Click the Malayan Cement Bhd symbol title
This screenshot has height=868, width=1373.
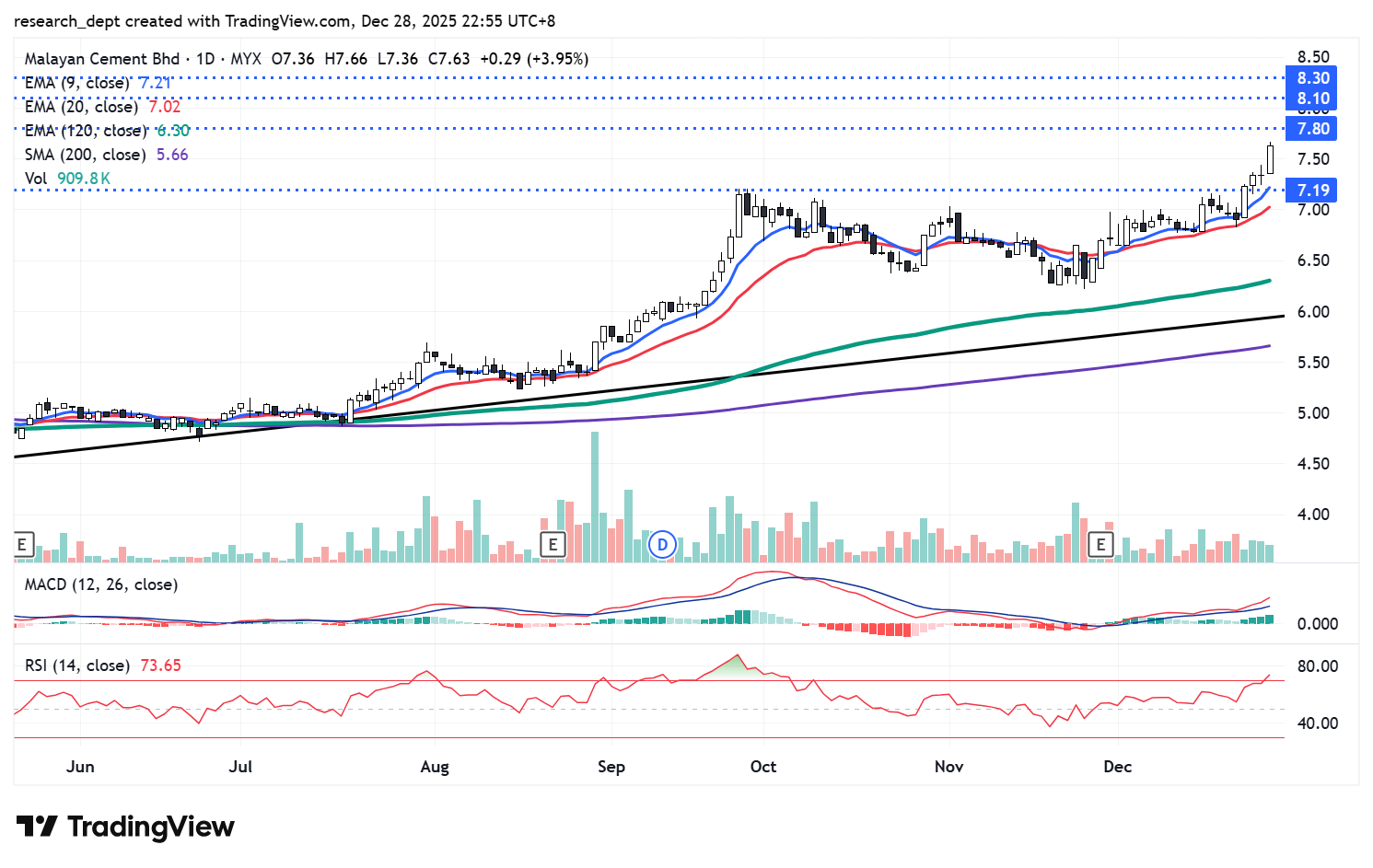point(102,59)
